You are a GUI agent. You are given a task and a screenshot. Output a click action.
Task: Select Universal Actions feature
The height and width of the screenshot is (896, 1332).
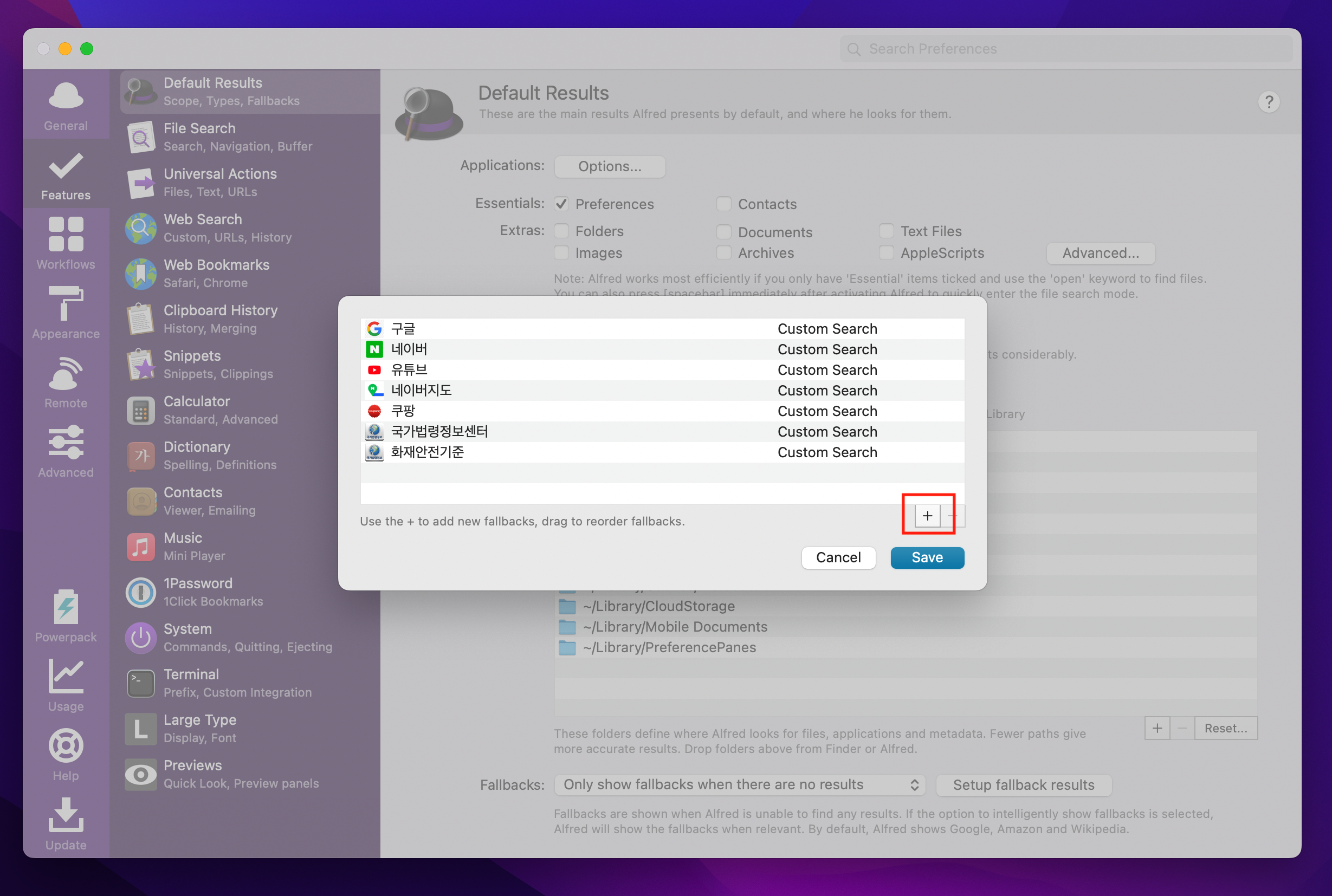click(250, 182)
